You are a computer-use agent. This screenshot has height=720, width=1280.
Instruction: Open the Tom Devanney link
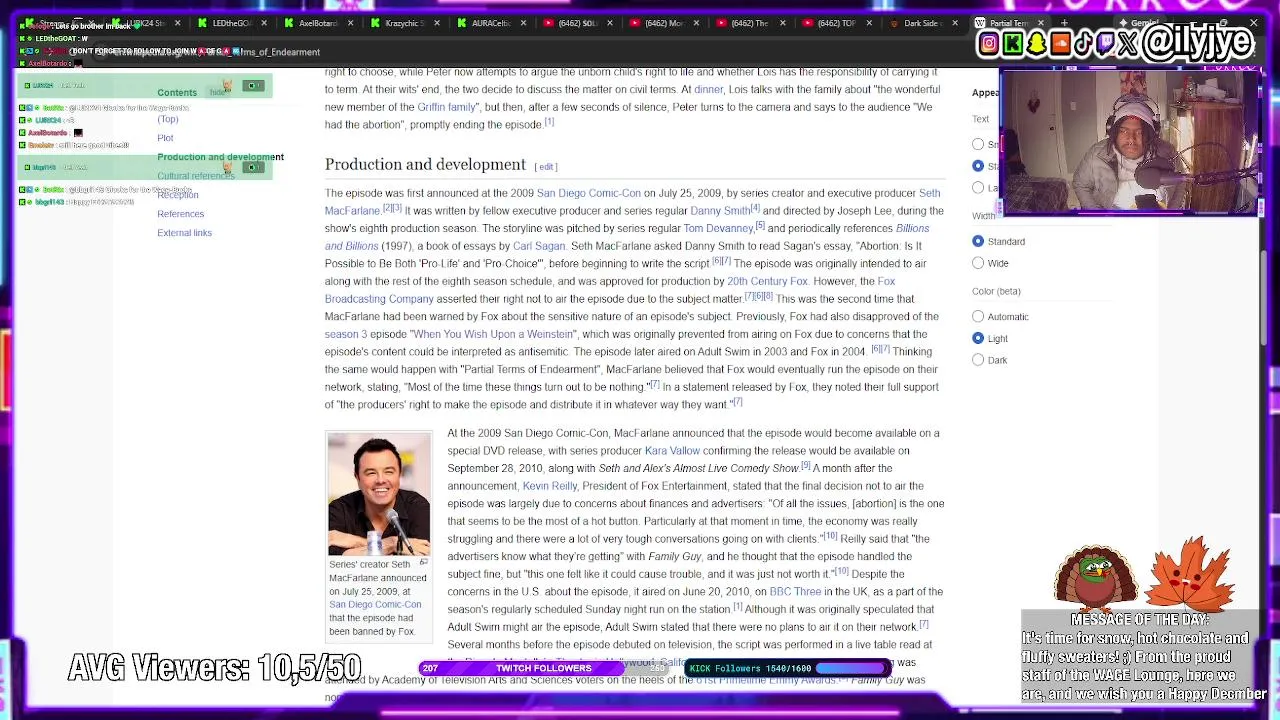point(718,228)
